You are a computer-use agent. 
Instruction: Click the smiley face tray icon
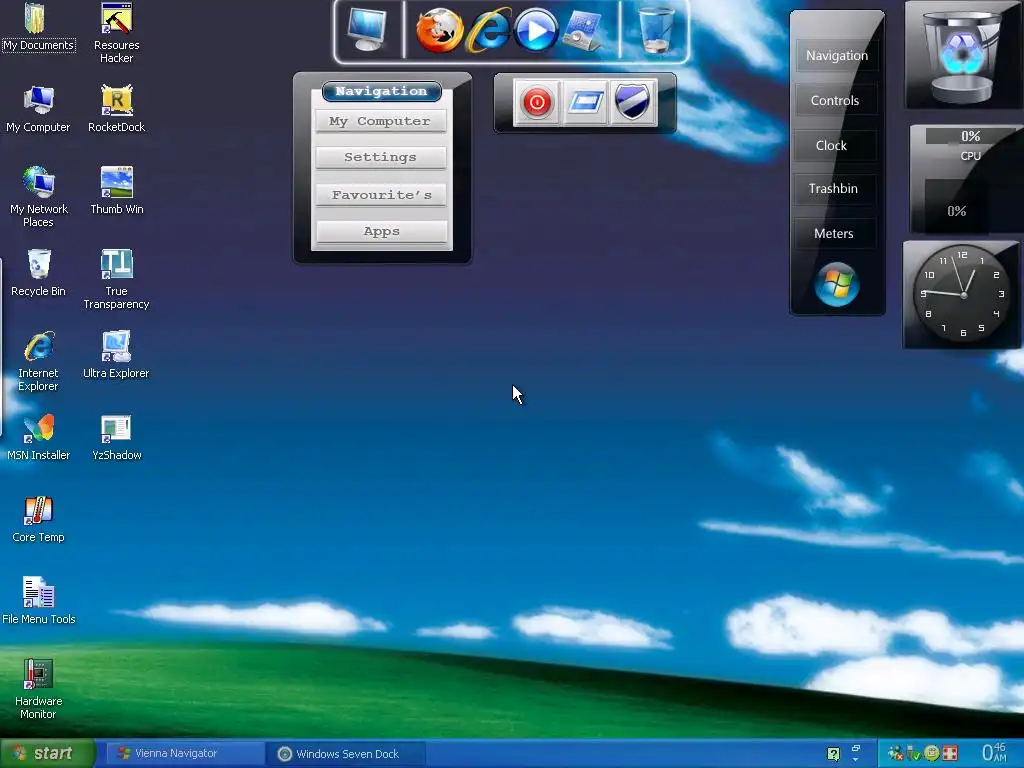click(x=932, y=754)
